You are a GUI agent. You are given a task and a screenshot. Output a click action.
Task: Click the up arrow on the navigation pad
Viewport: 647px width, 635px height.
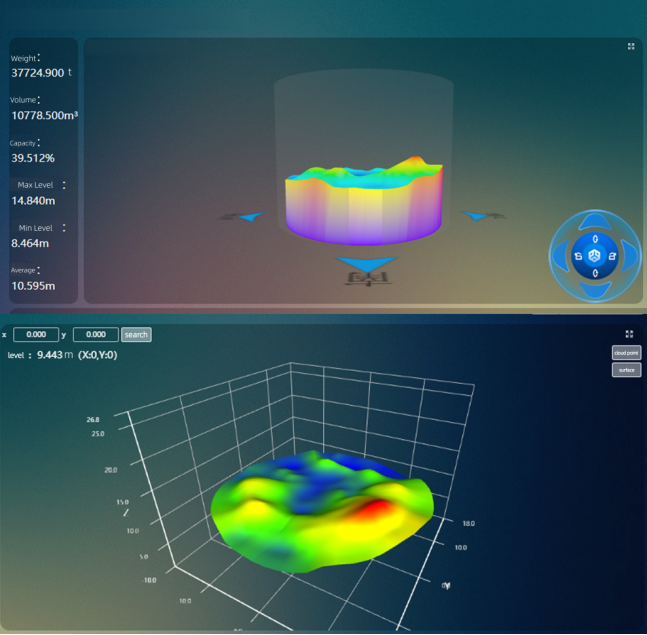(x=595, y=222)
